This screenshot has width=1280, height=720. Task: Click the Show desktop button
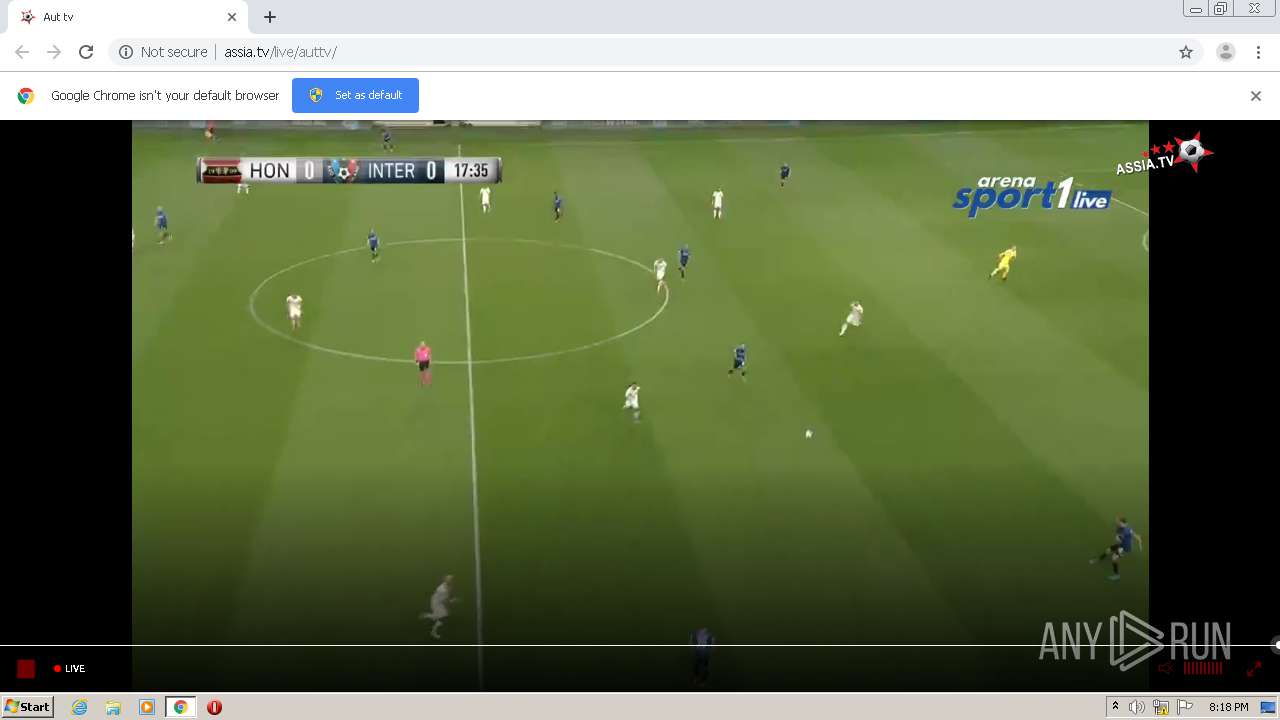click(x=1268, y=707)
